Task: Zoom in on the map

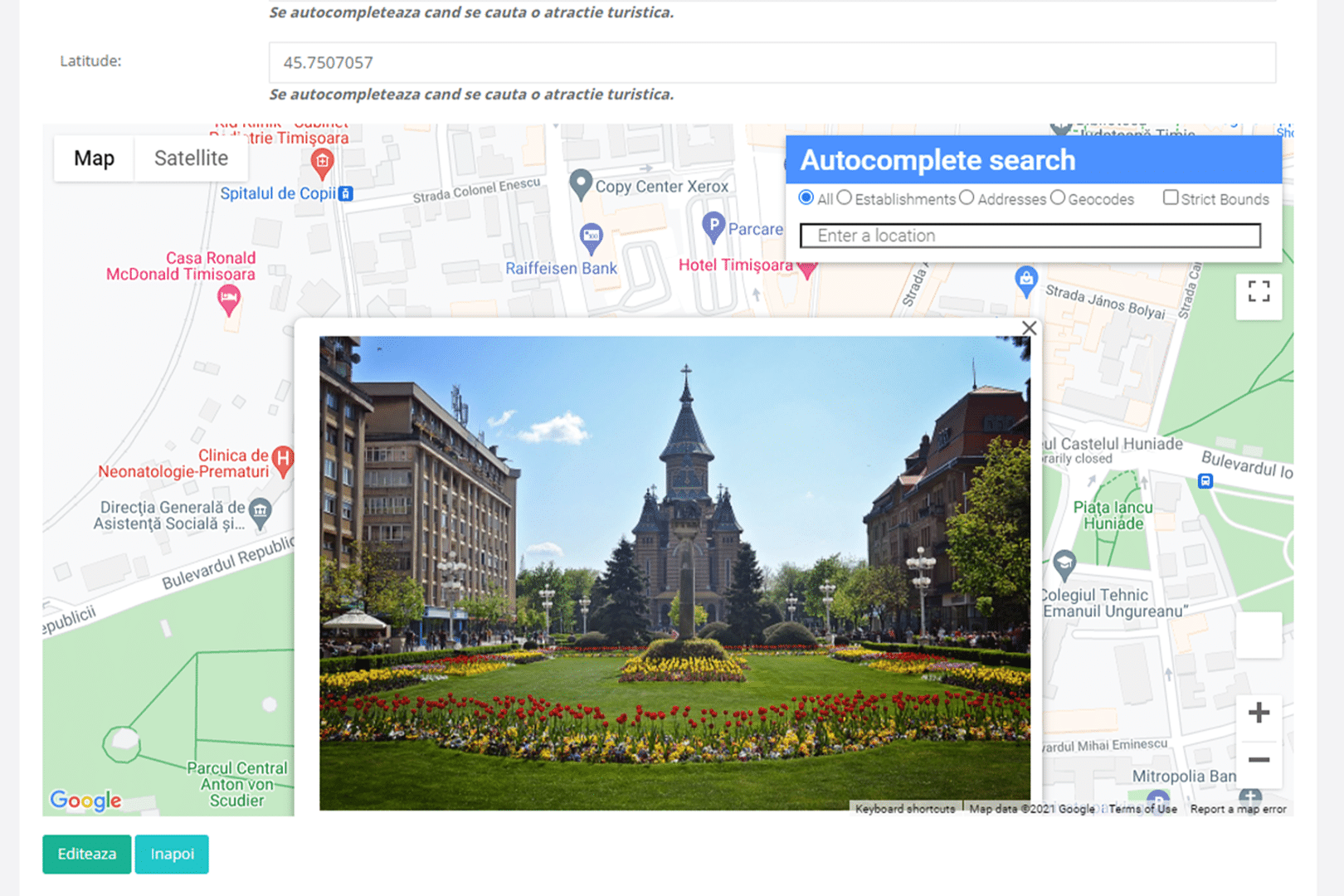Action: pyautogui.click(x=1258, y=713)
